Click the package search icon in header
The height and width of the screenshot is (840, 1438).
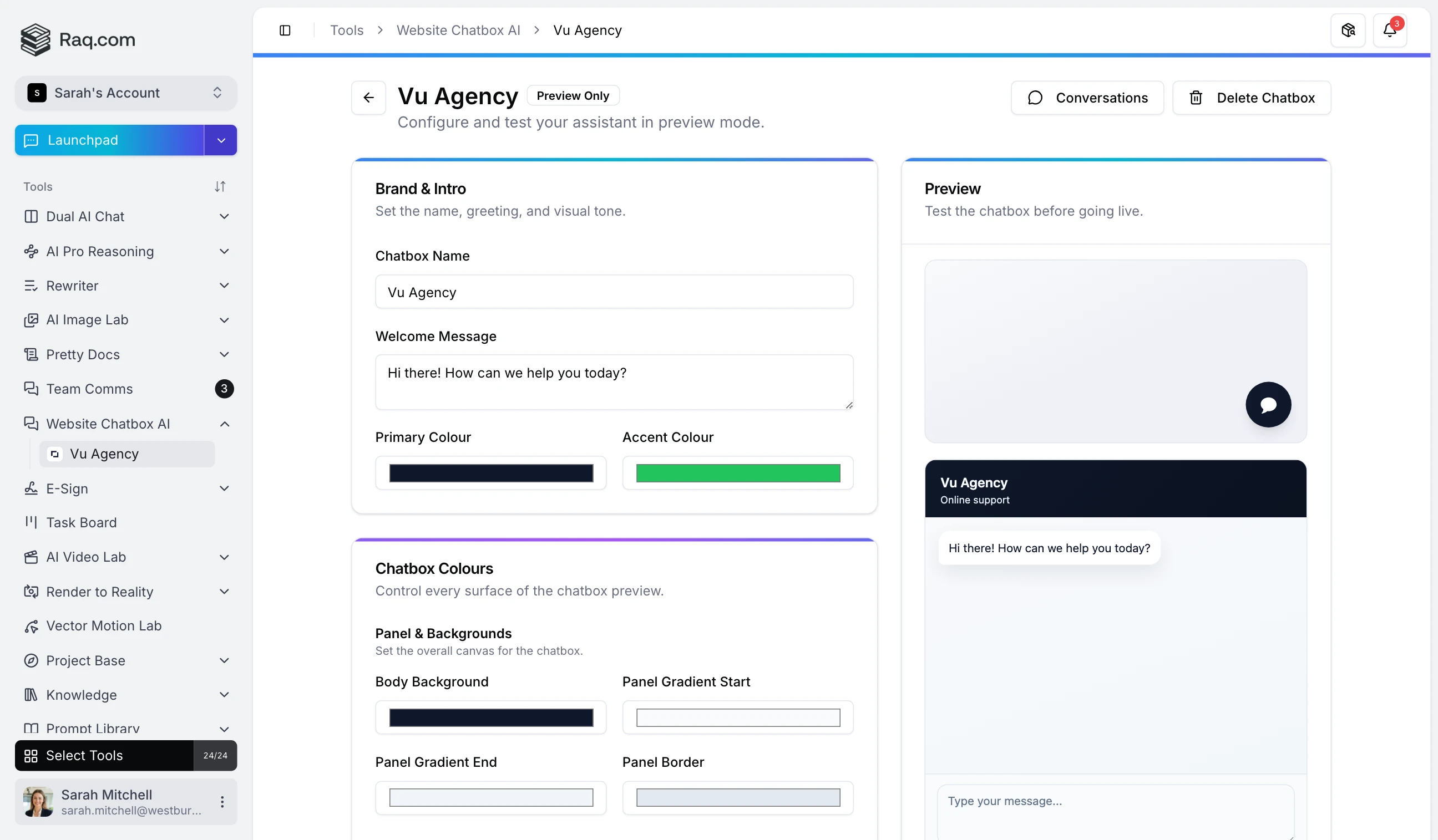tap(1348, 30)
